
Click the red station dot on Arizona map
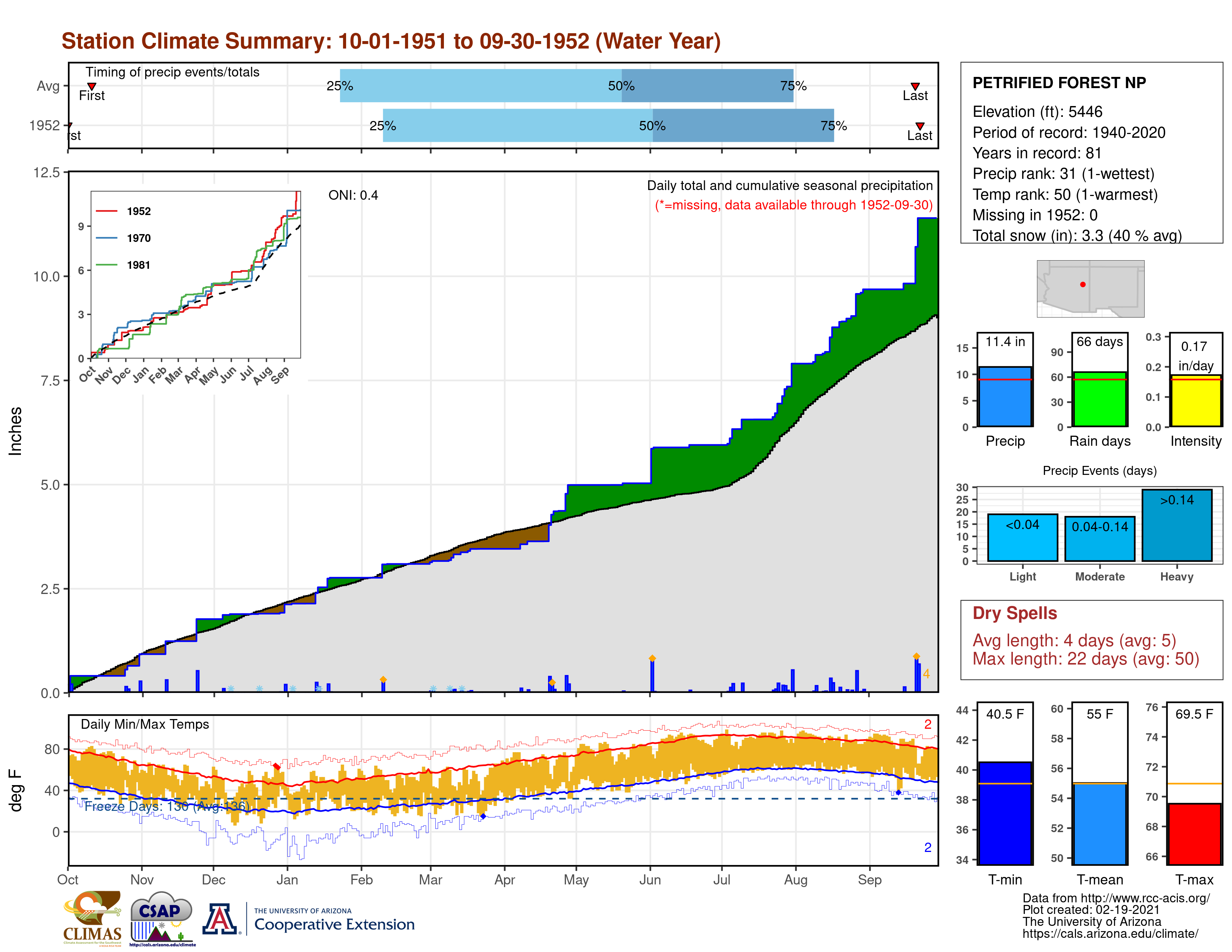point(1083,284)
